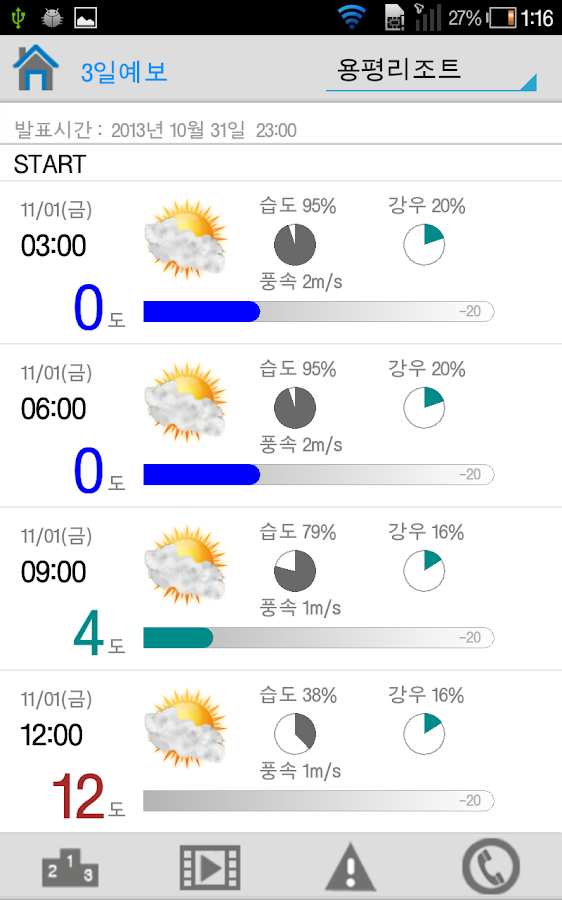Tap the phone call icon
Image resolution: width=562 pixels, height=900 pixels.
click(491, 867)
